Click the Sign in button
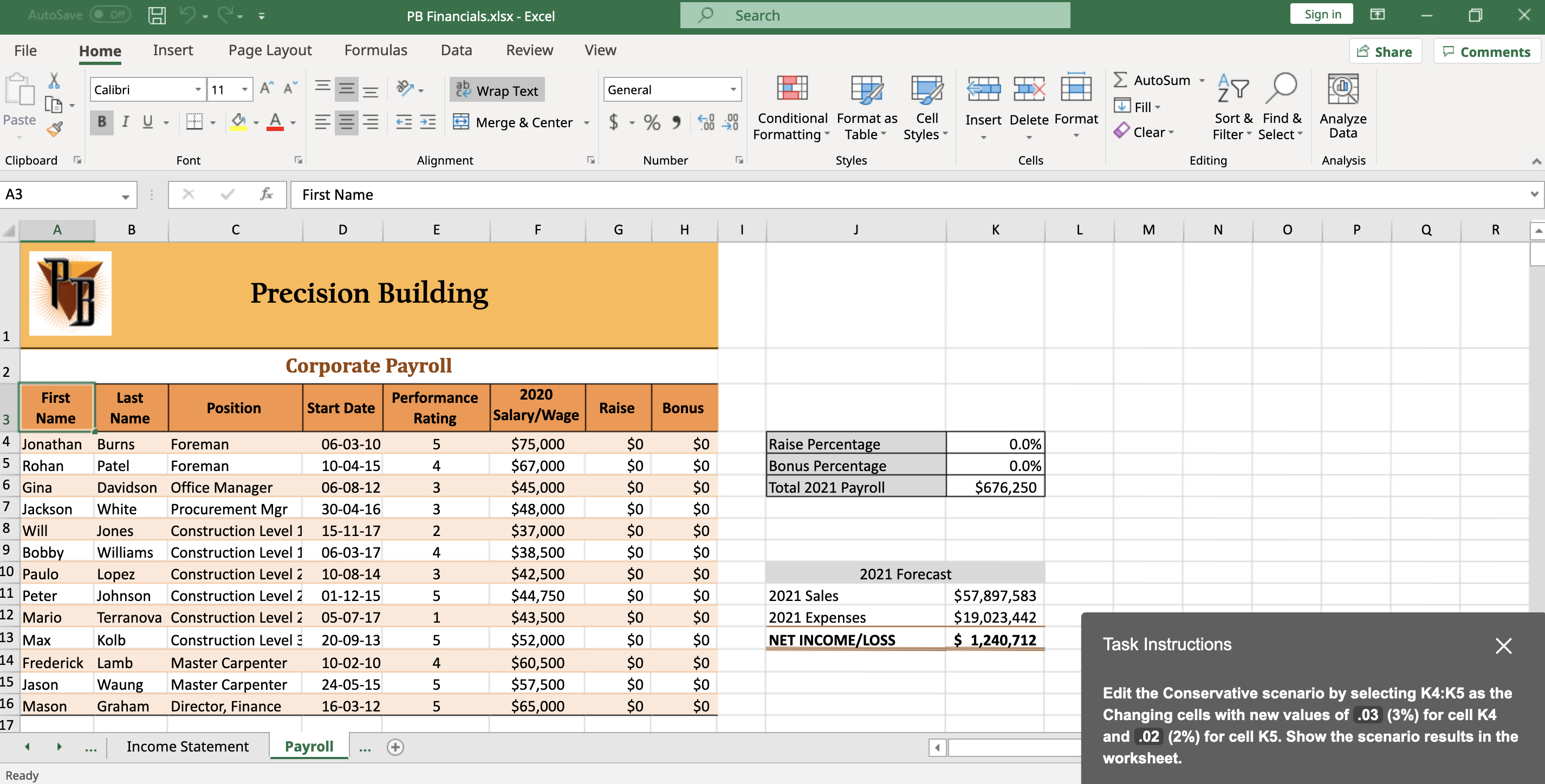The width and height of the screenshot is (1545, 784). tap(1322, 15)
